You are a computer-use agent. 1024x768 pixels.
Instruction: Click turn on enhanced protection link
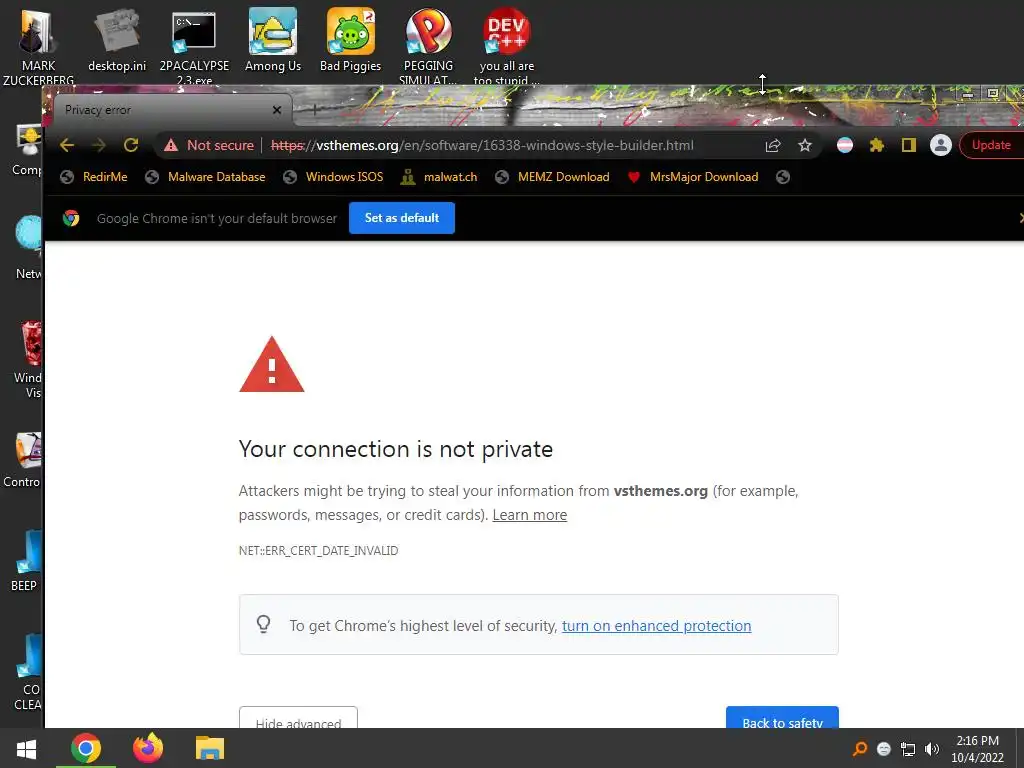click(656, 626)
